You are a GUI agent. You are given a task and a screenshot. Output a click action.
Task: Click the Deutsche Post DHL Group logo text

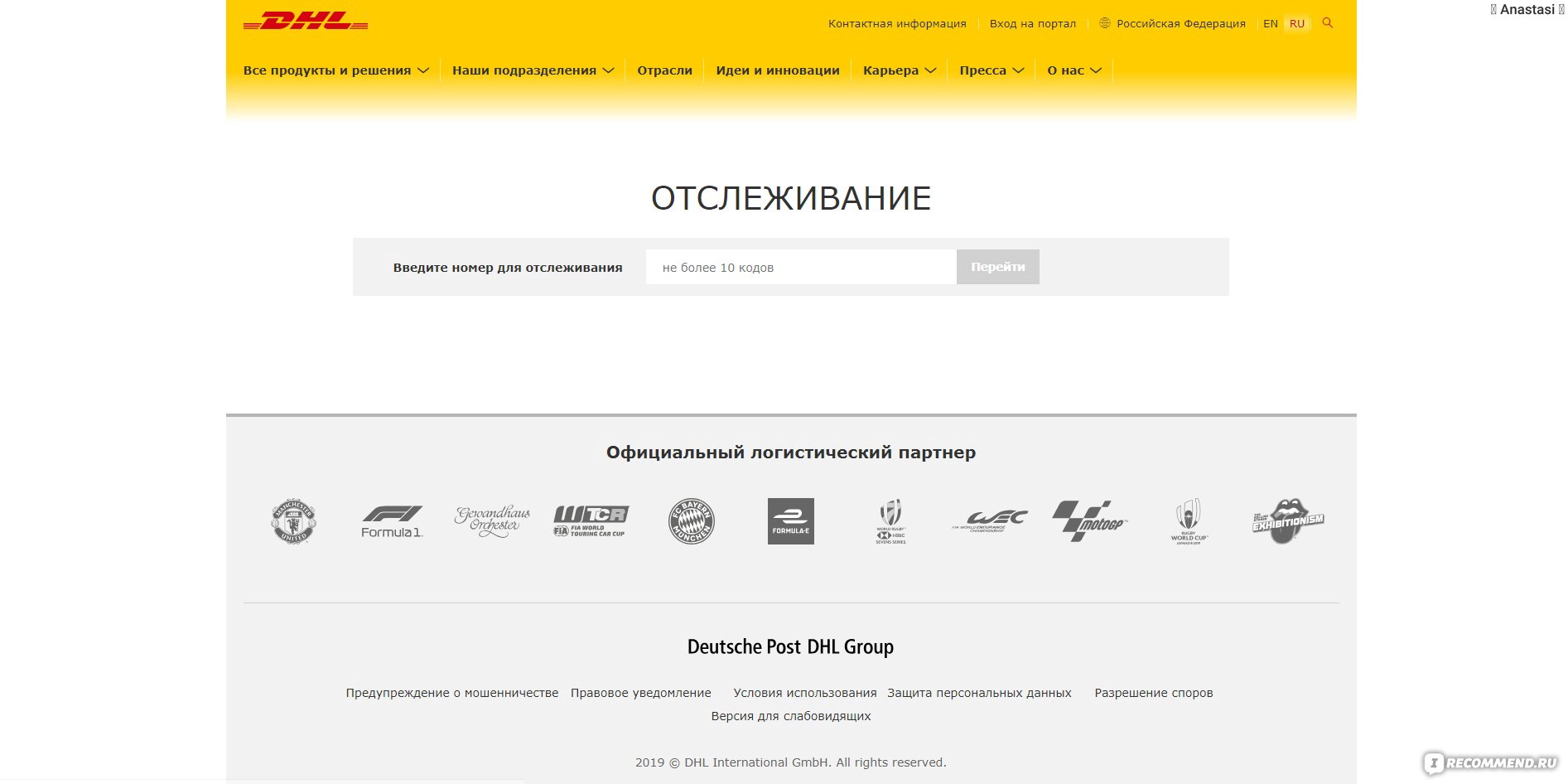point(790,647)
